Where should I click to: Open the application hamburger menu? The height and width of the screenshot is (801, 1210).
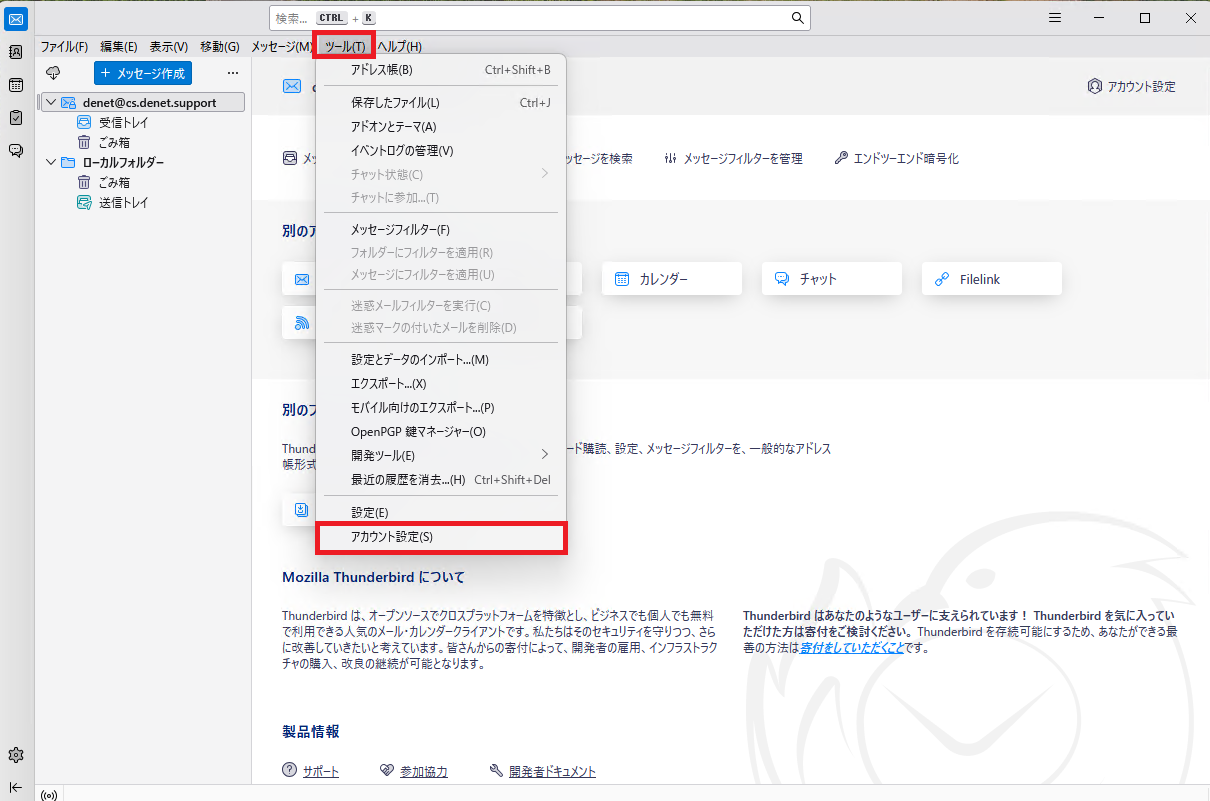[1055, 18]
